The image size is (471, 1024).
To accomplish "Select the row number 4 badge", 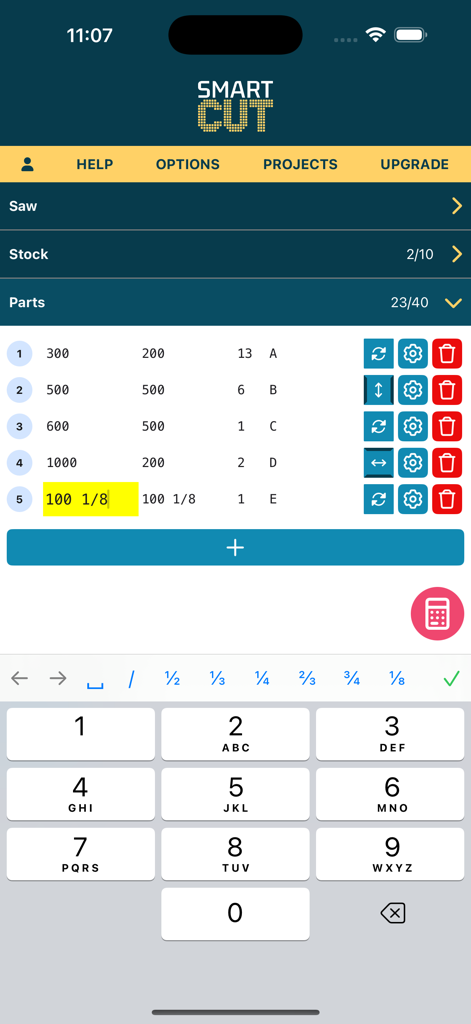I will pyautogui.click(x=20, y=463).
